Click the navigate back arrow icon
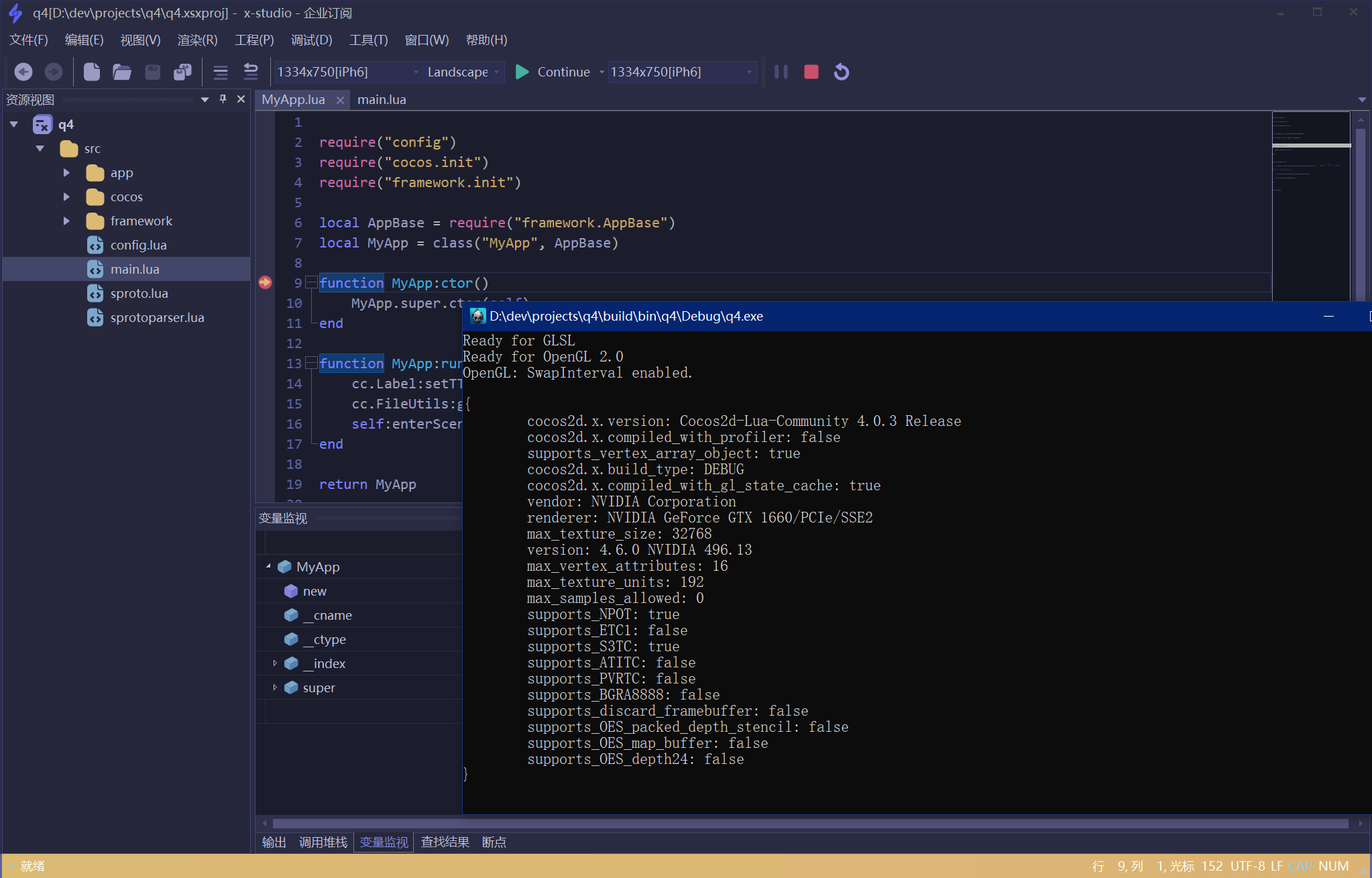This screenshot has width=1372, height=878. (23, 72)
